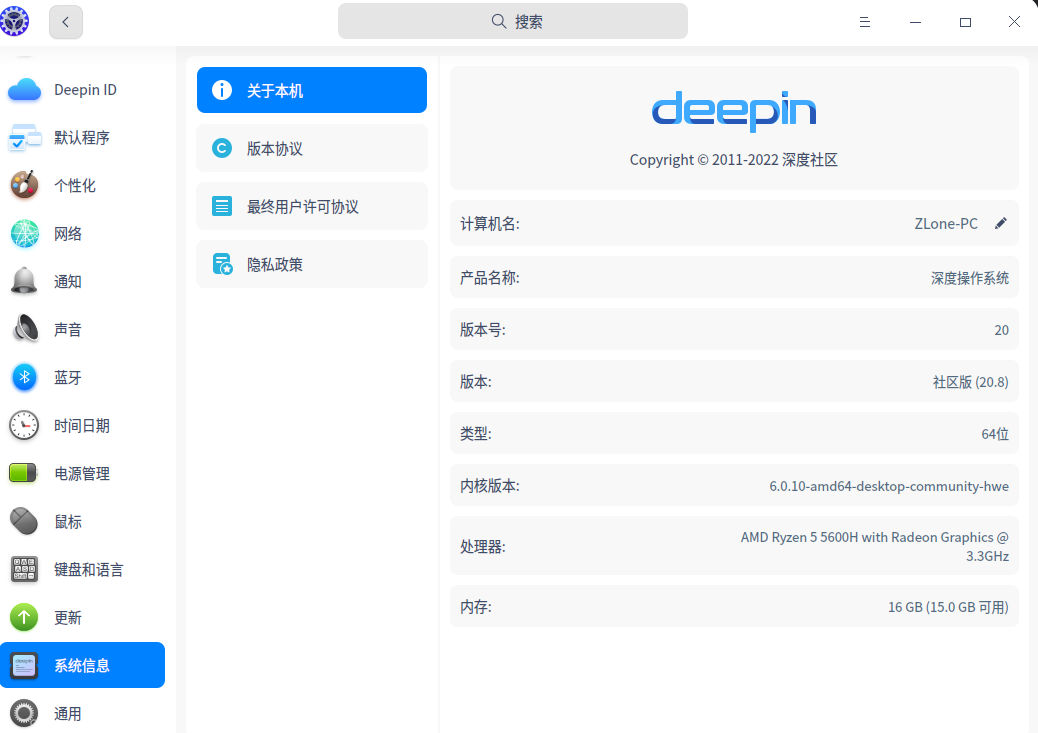Click the 64位 type value

click(x=995, y=434)
